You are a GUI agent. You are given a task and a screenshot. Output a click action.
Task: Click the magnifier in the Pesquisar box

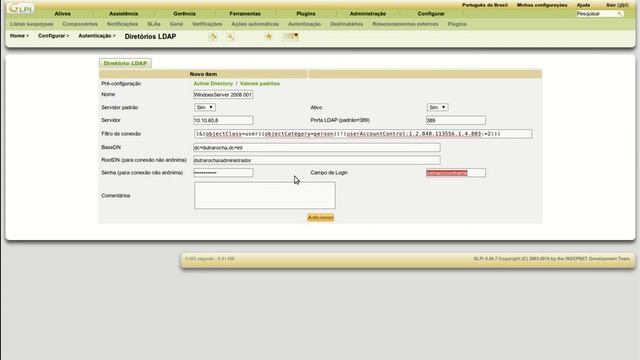(620, 14)
